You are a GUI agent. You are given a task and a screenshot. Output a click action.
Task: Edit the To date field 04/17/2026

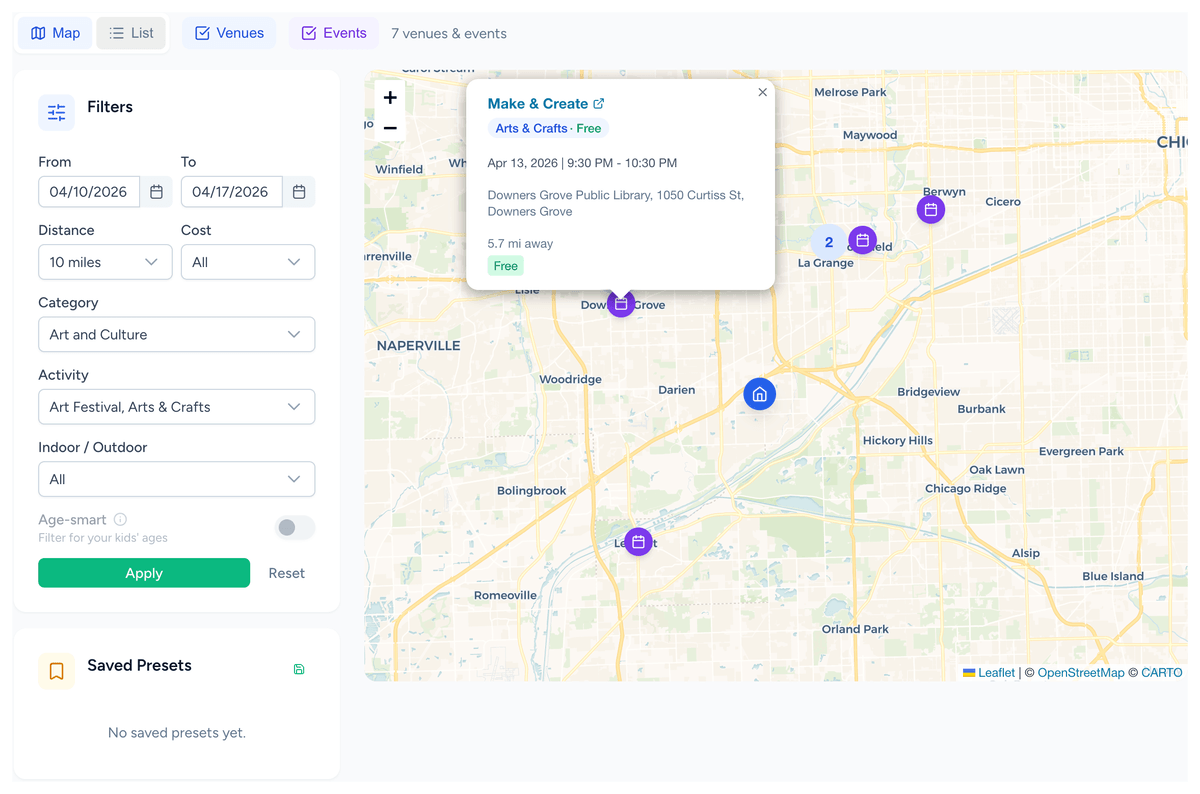click(232, 192)
